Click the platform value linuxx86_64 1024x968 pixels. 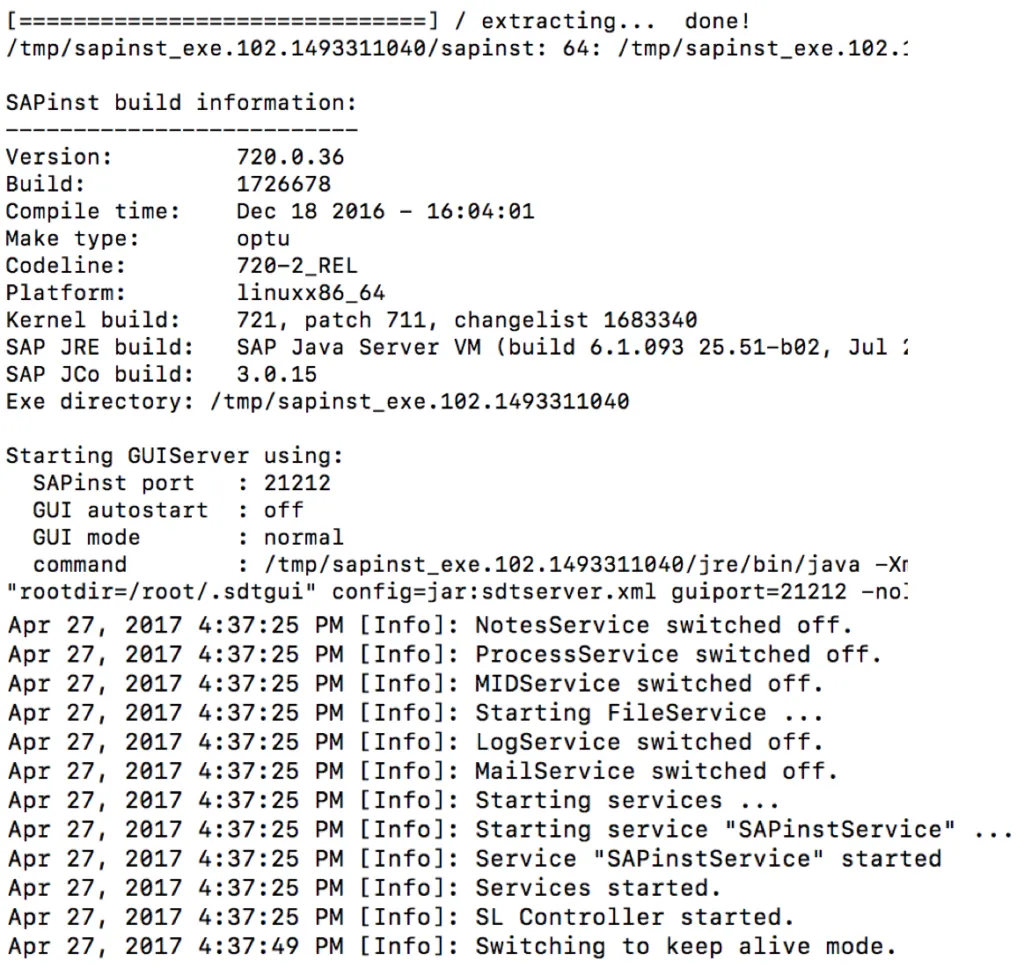click(x=310, y=293)
